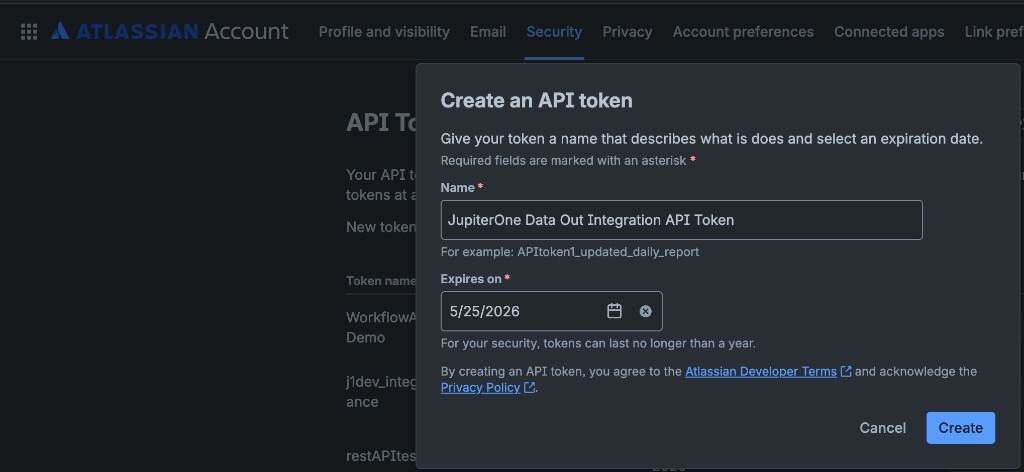Go to the Privacy tab
1024x472 pixels.
pos(627,32)
